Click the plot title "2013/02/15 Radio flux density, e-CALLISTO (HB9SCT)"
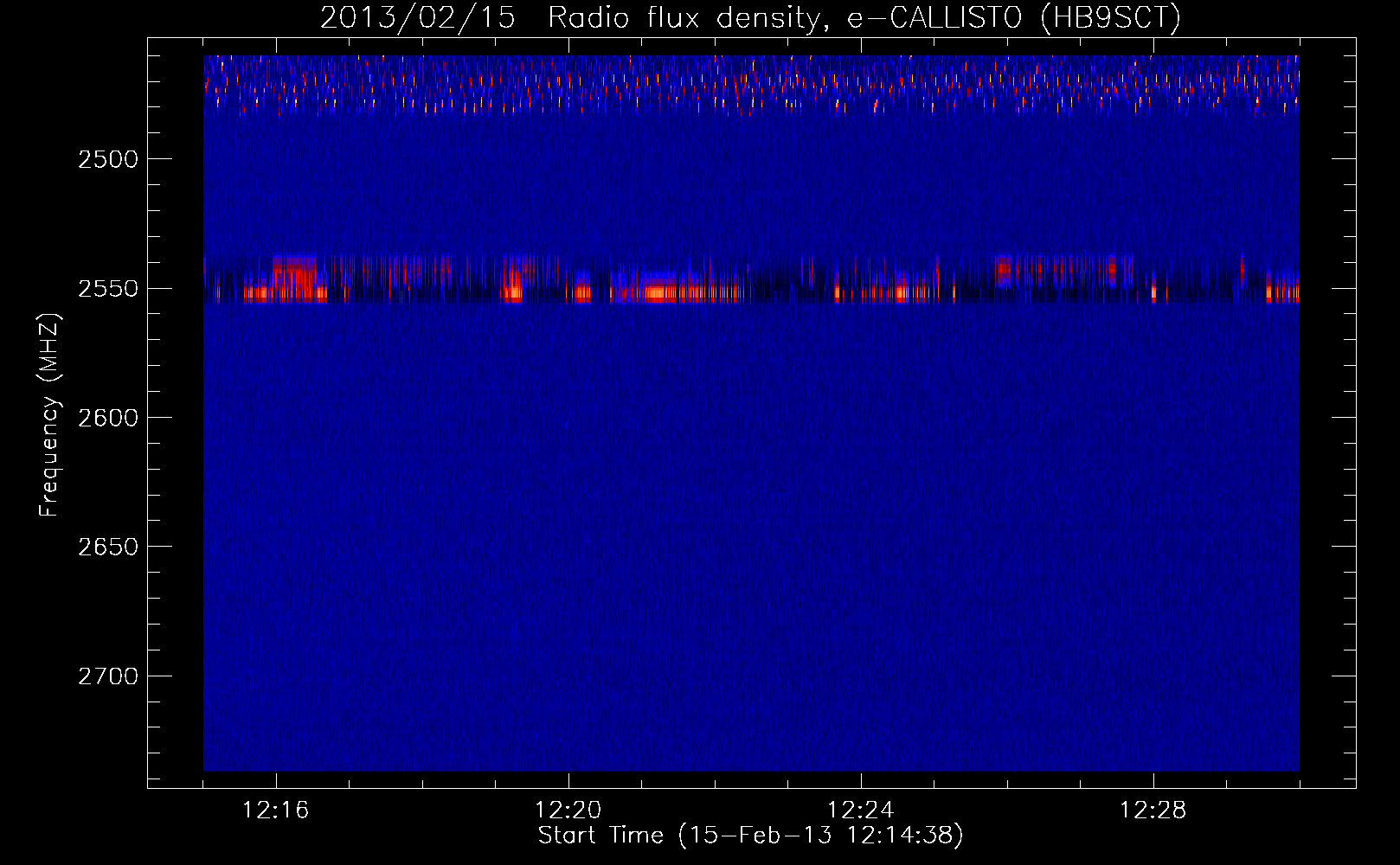 tap(750, 18)
